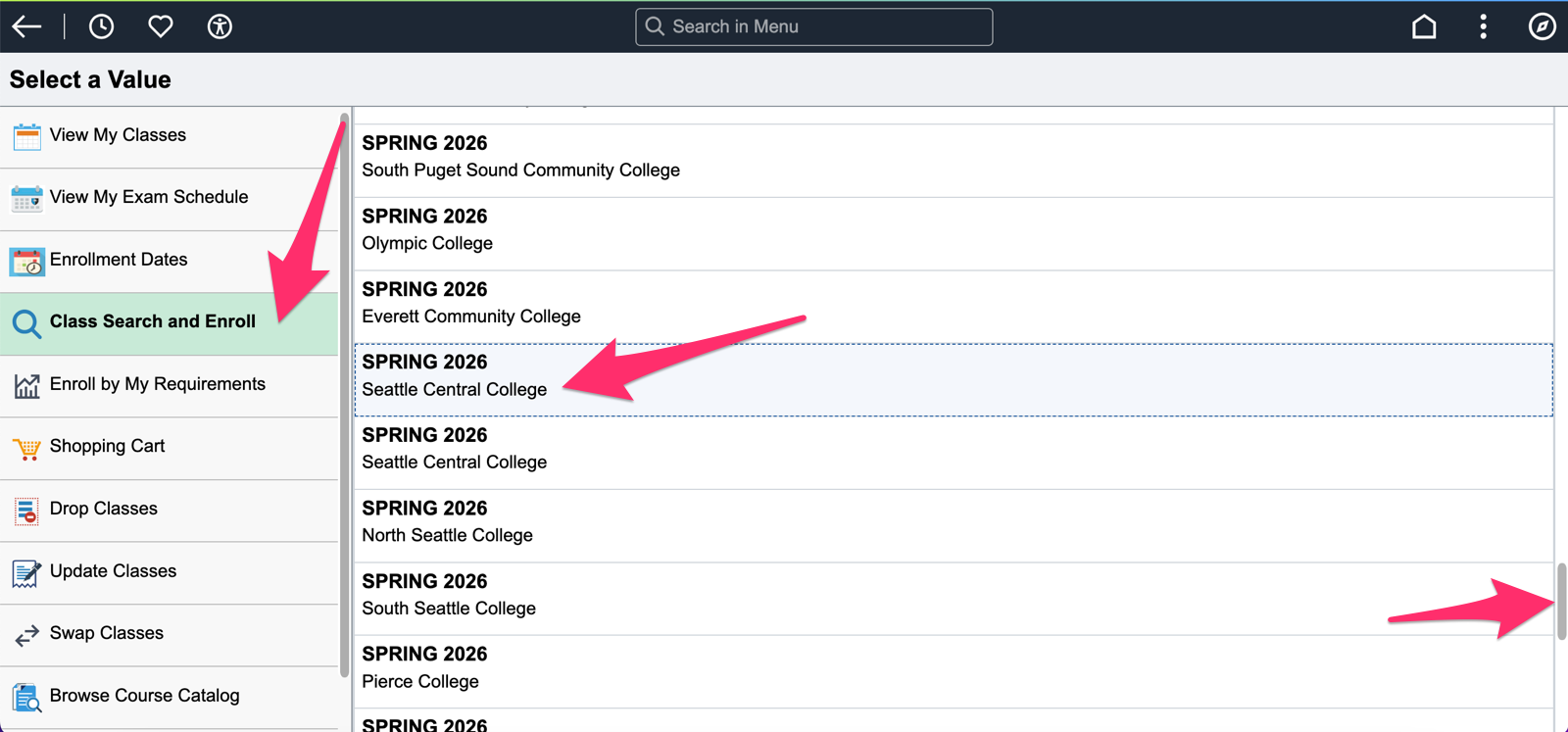
Task: Click the Enroll by My Requirements chart icon
Action: point(27,386)
